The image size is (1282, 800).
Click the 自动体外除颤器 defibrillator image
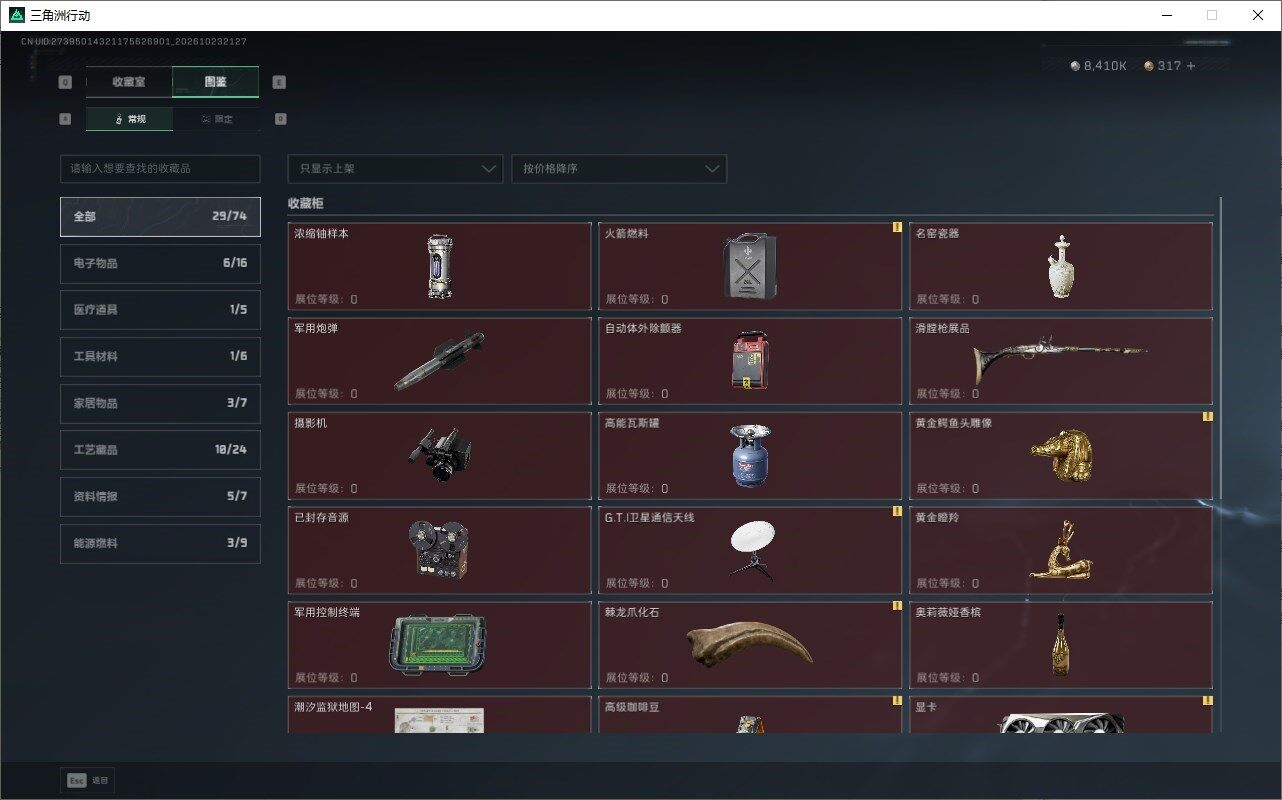tap(750, 360)
